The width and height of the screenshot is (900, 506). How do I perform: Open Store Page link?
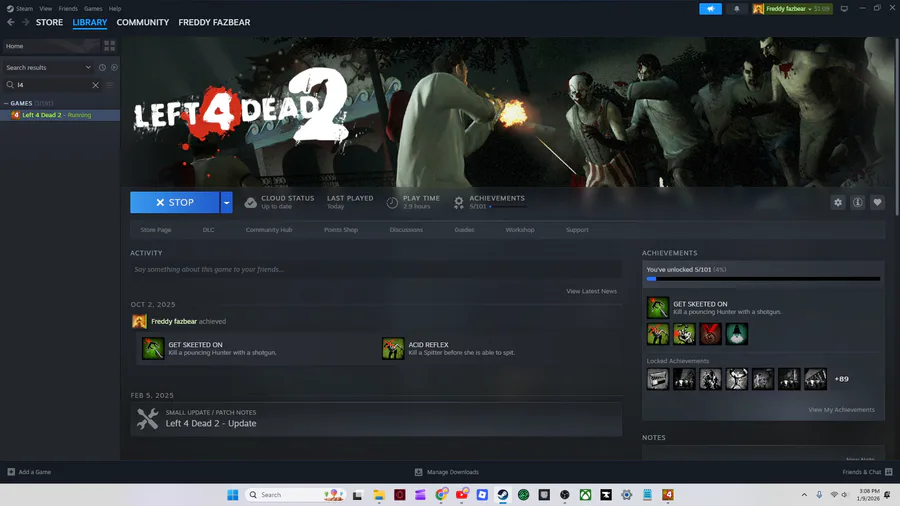coord(156,230)
